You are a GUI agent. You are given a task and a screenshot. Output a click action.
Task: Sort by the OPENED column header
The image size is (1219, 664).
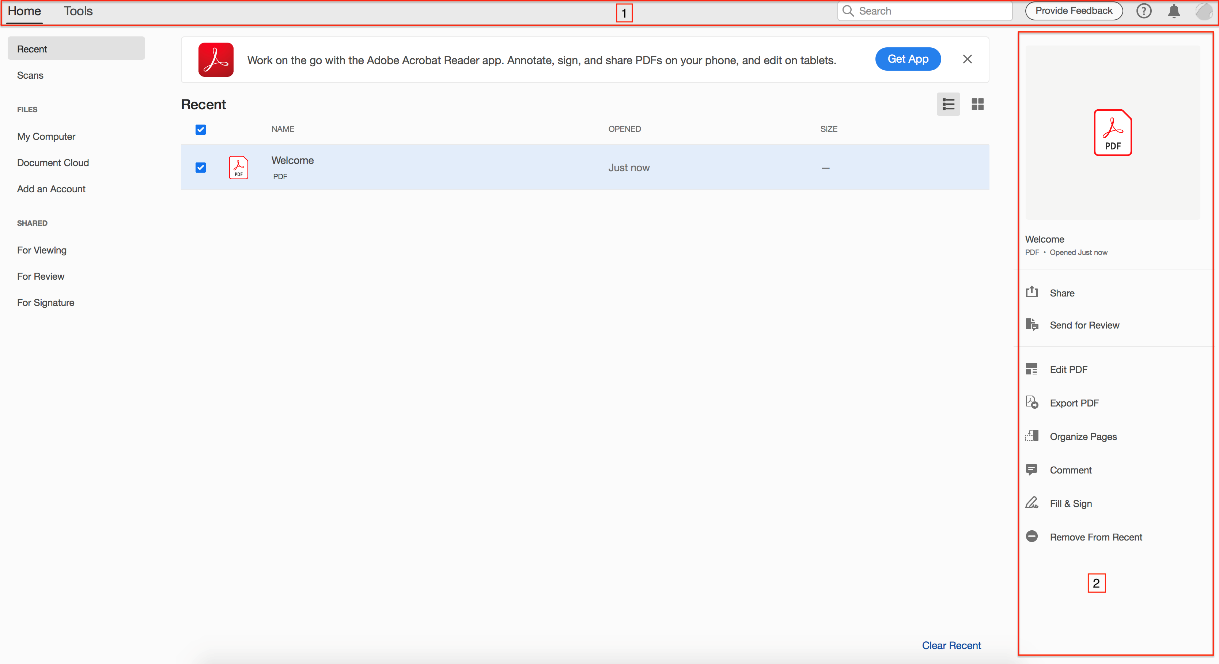point(625,129)
